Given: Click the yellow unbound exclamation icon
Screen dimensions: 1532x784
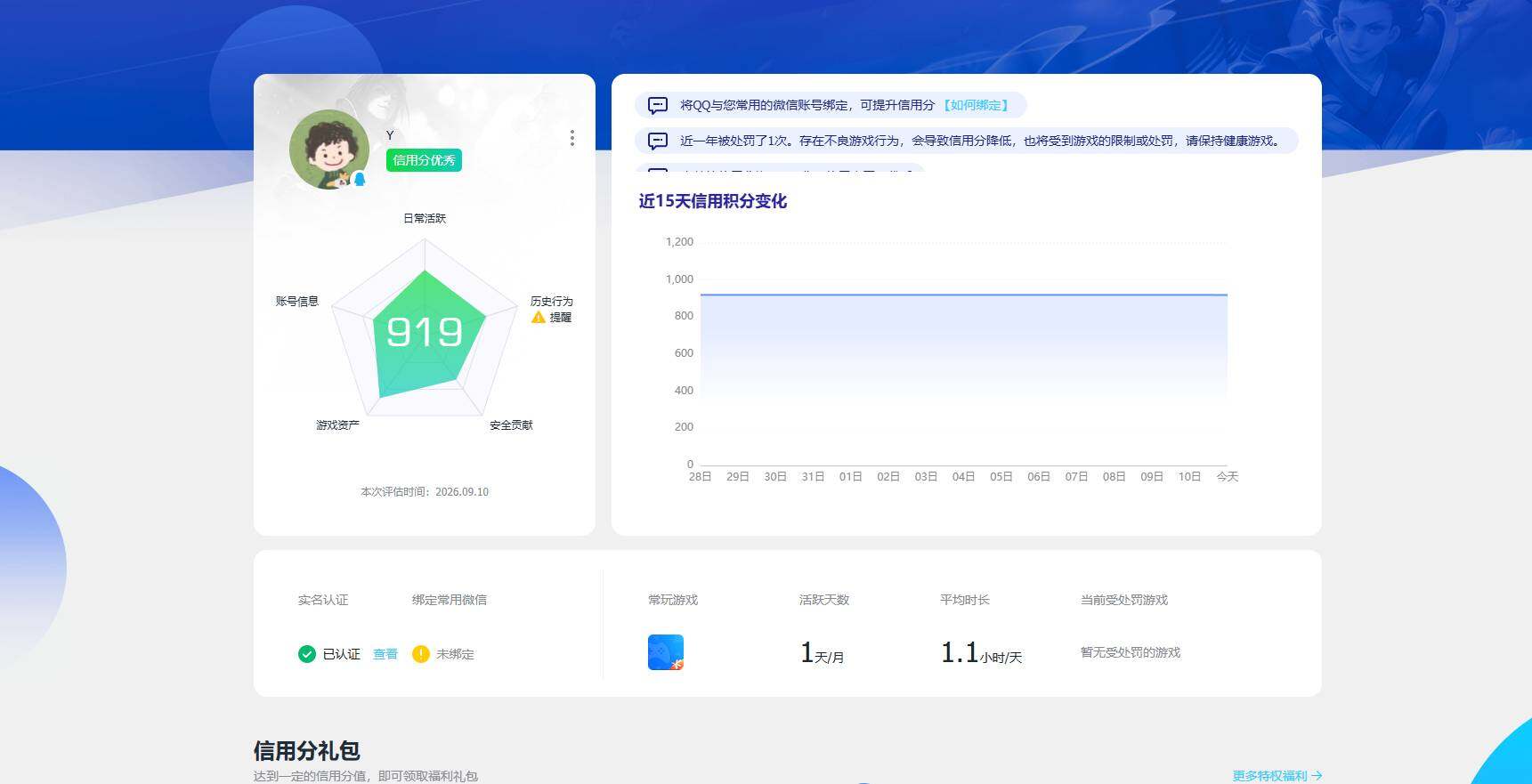Looking at the screenshot, I should [x=421, y=654].
